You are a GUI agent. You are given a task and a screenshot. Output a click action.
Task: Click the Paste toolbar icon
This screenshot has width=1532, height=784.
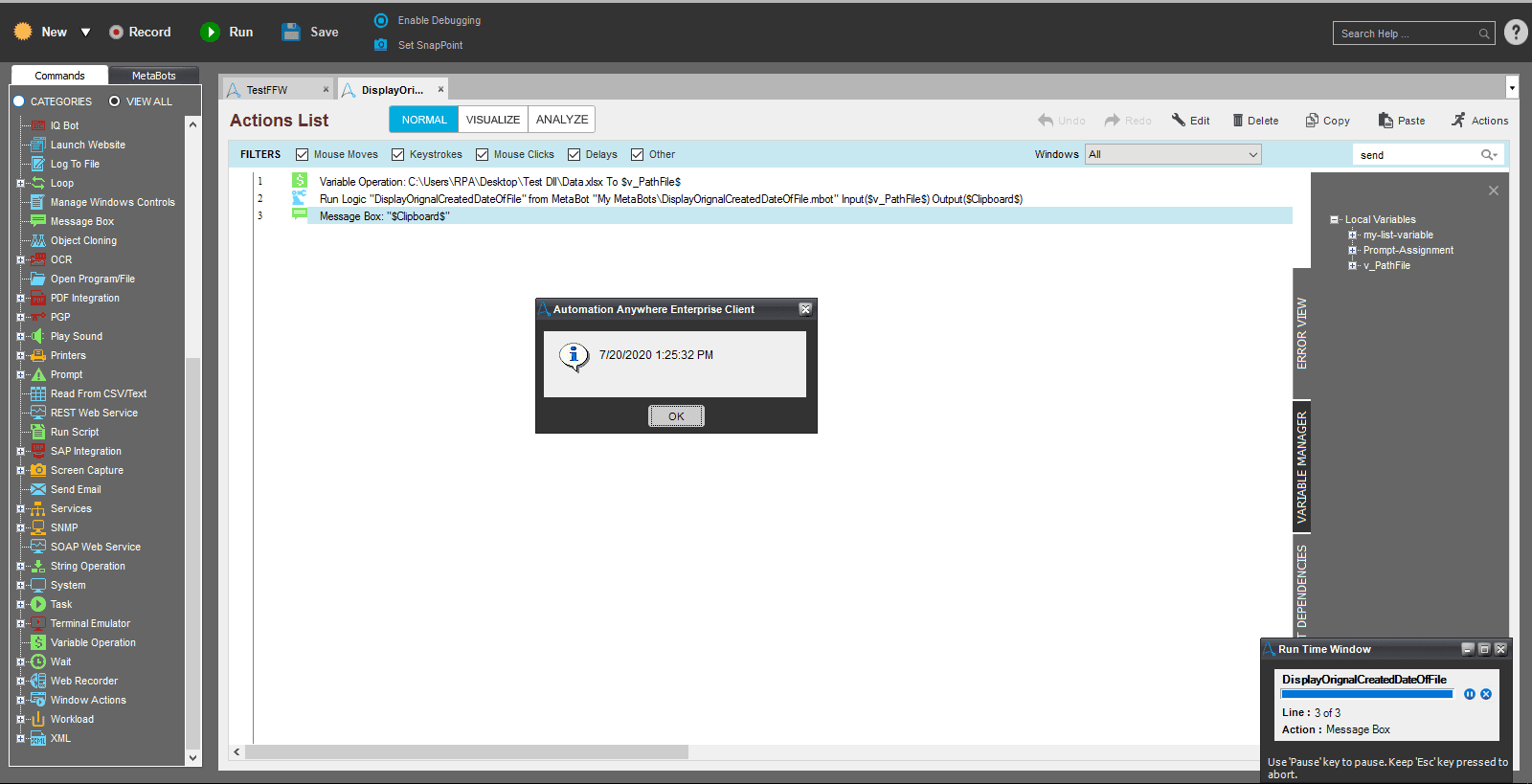pos(1386,120)
